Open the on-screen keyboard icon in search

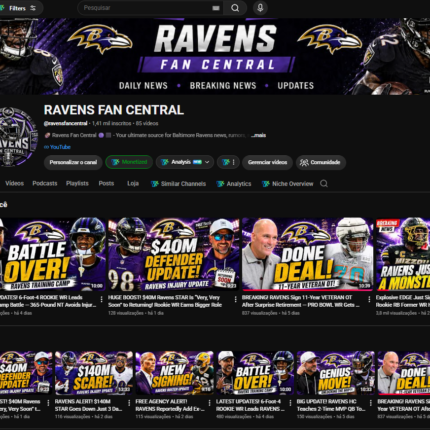[216, 8]
